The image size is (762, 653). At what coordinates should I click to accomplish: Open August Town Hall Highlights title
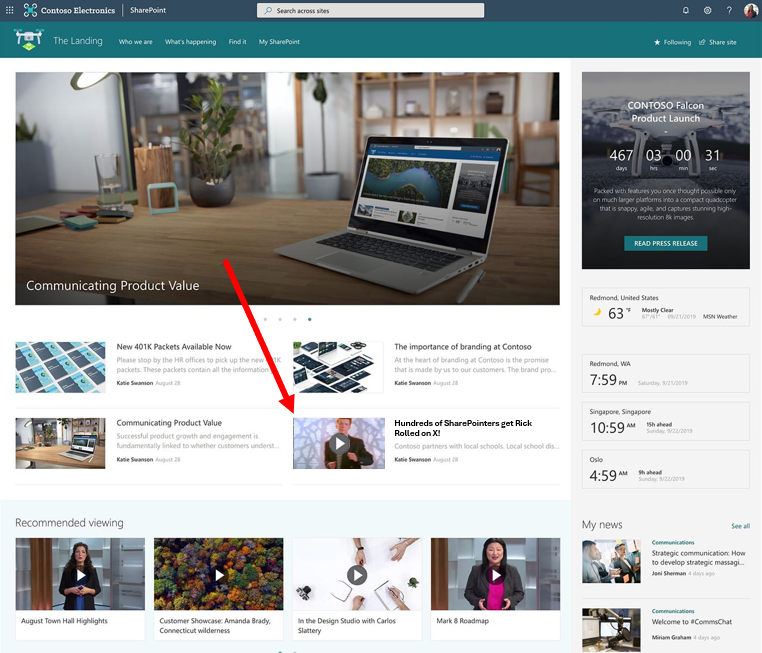64,621
